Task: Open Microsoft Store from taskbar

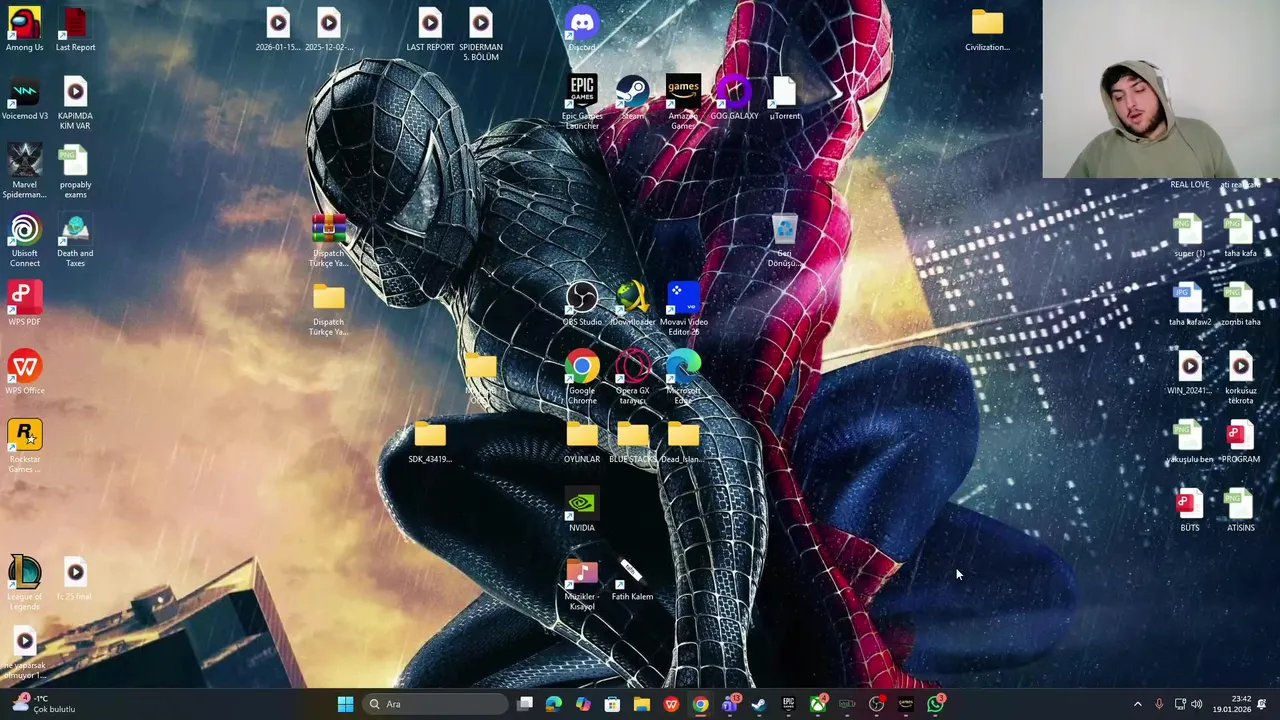Action: tap(612, 704)
